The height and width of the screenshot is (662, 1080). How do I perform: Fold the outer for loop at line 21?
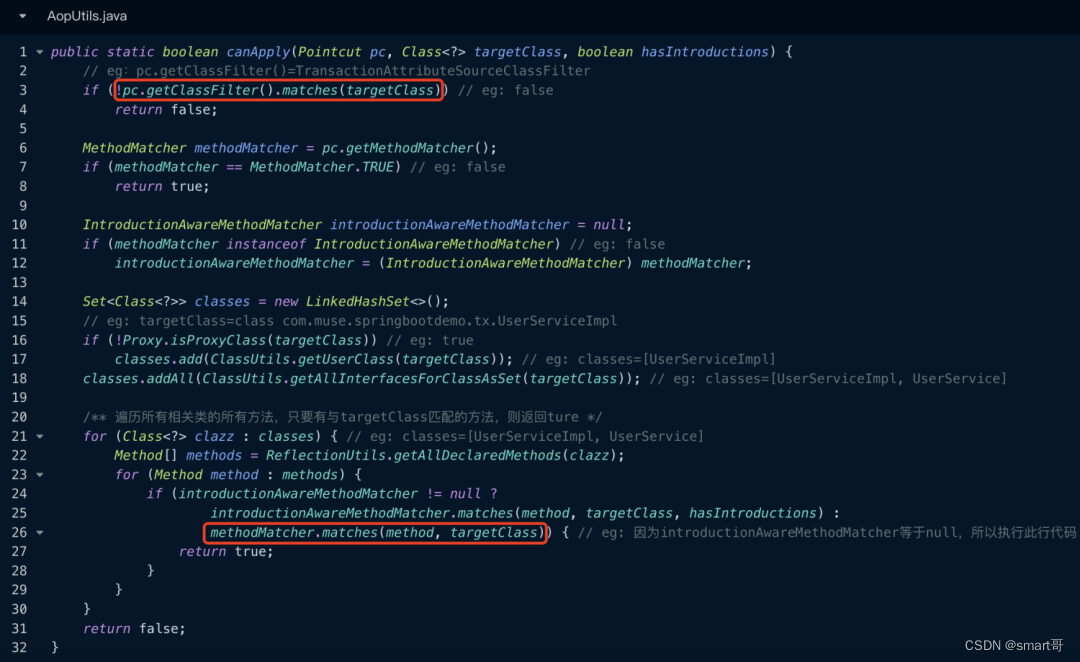tap(40, 436)
